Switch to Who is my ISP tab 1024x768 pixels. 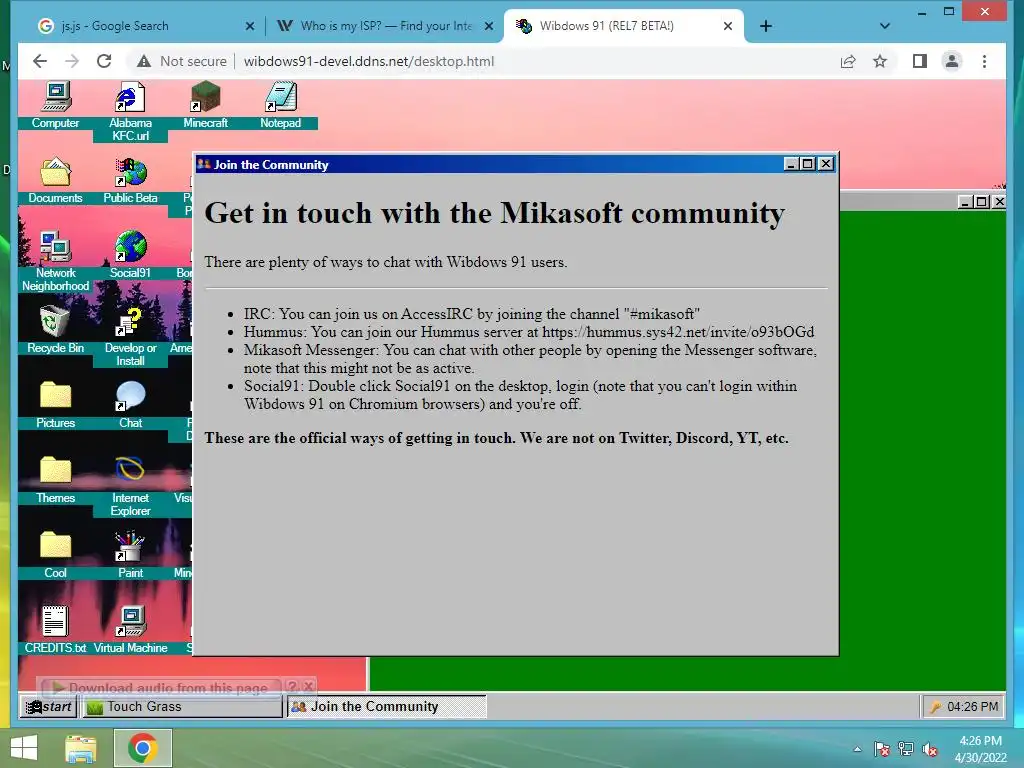point(385,26)
